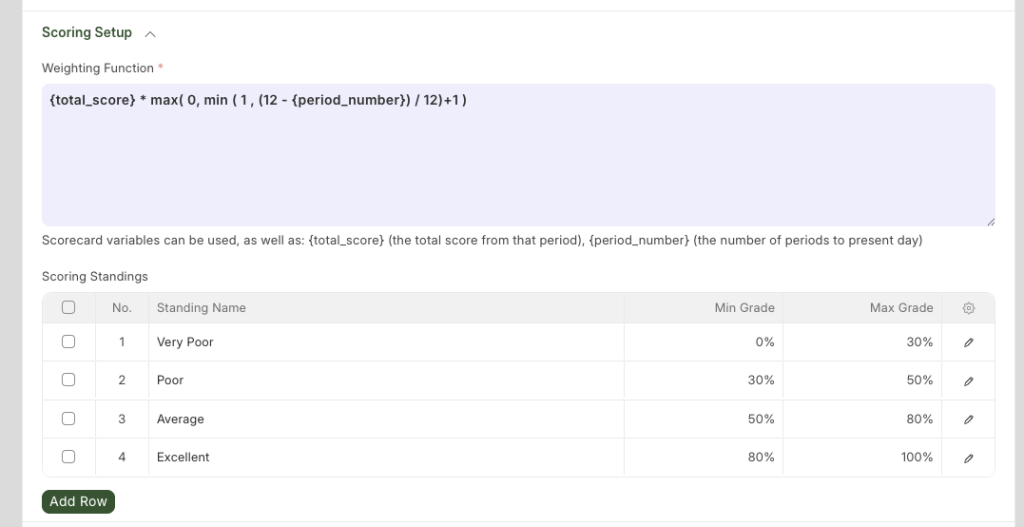Click pencil edit icon for Poor row

pos(968,381)
